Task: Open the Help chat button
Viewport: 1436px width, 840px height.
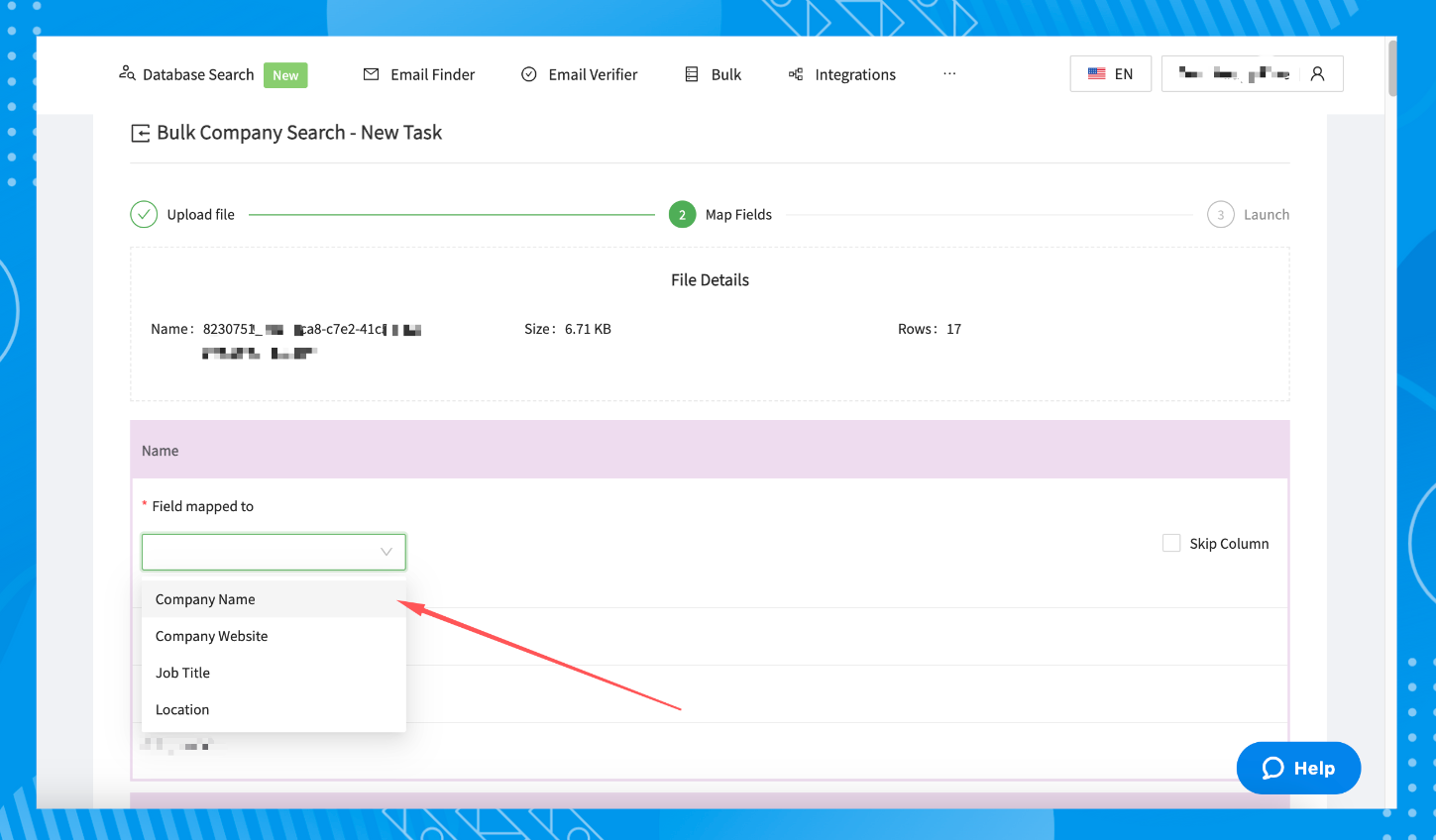Action: pos(1298,768)
